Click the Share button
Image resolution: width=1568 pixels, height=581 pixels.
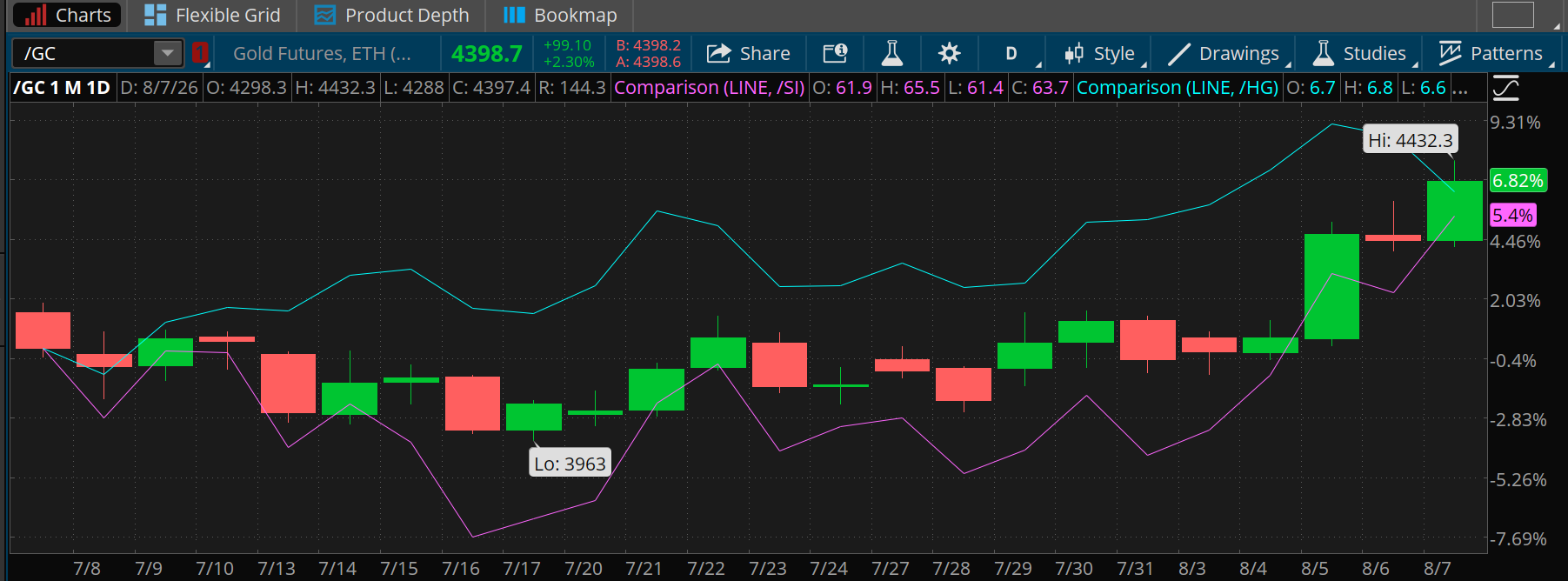point(749,53)
